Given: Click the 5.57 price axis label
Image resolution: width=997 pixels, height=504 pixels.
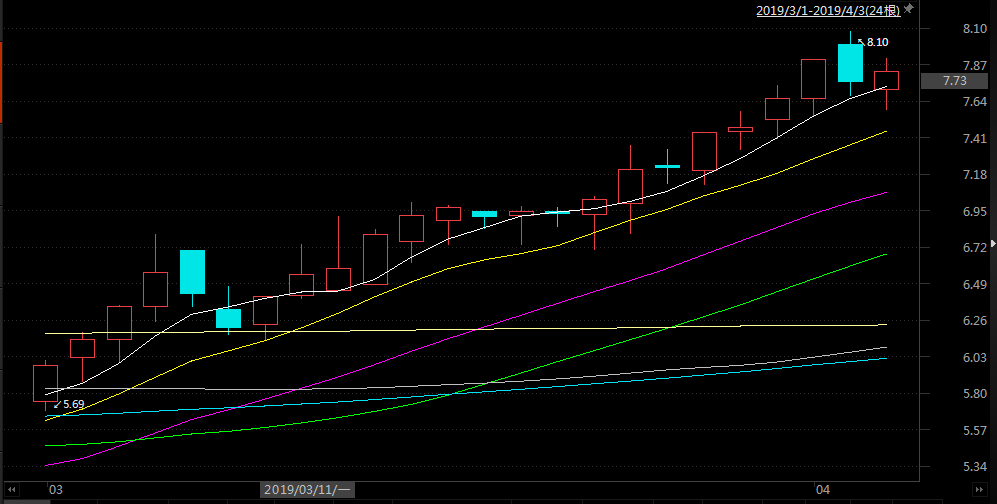Looking at the screenshot, I should tap(975, 431).
